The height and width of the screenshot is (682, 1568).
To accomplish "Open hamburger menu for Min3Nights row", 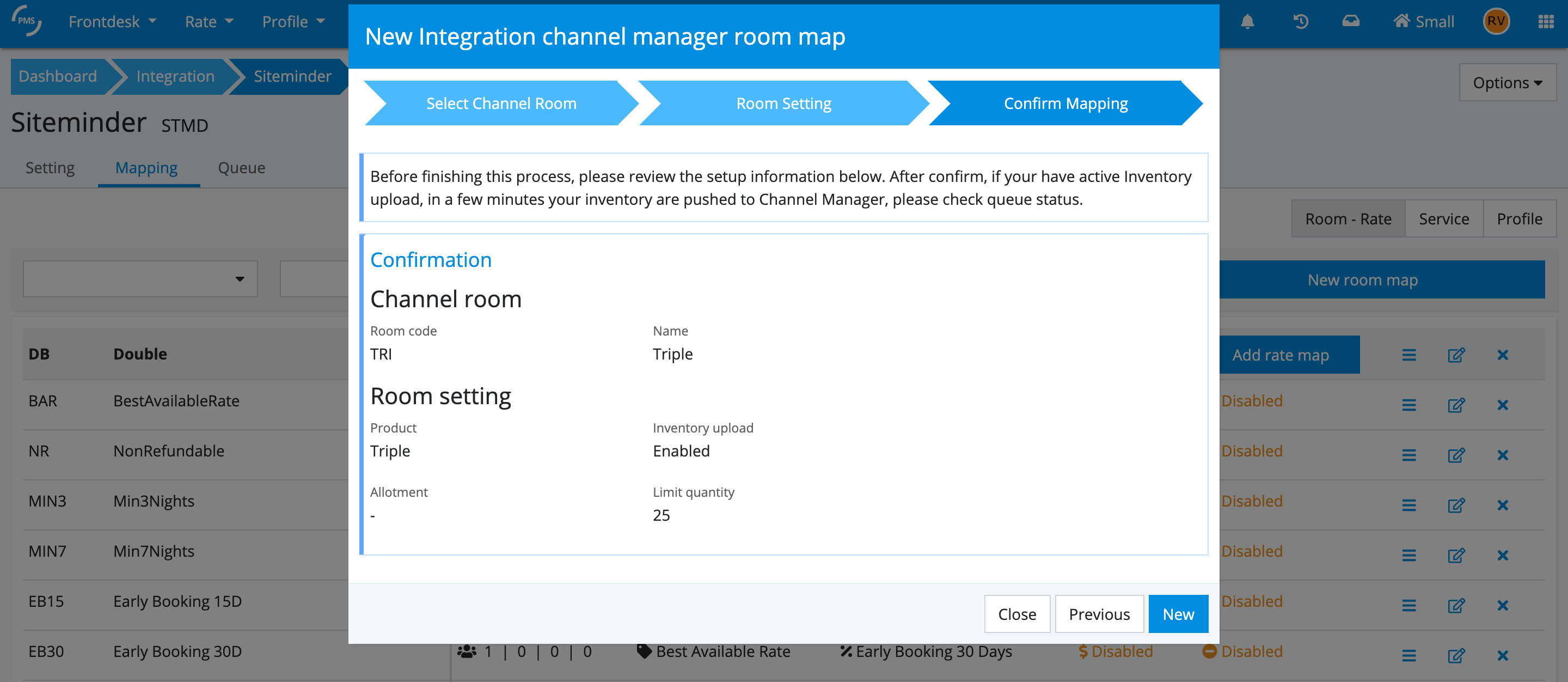I will (1408, 505).
